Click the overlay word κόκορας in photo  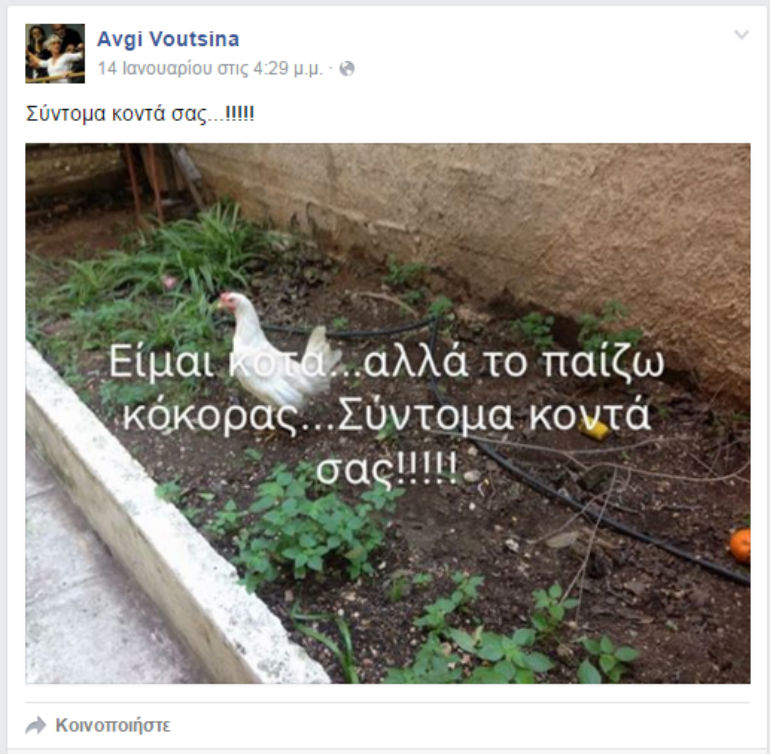[211, 416]
